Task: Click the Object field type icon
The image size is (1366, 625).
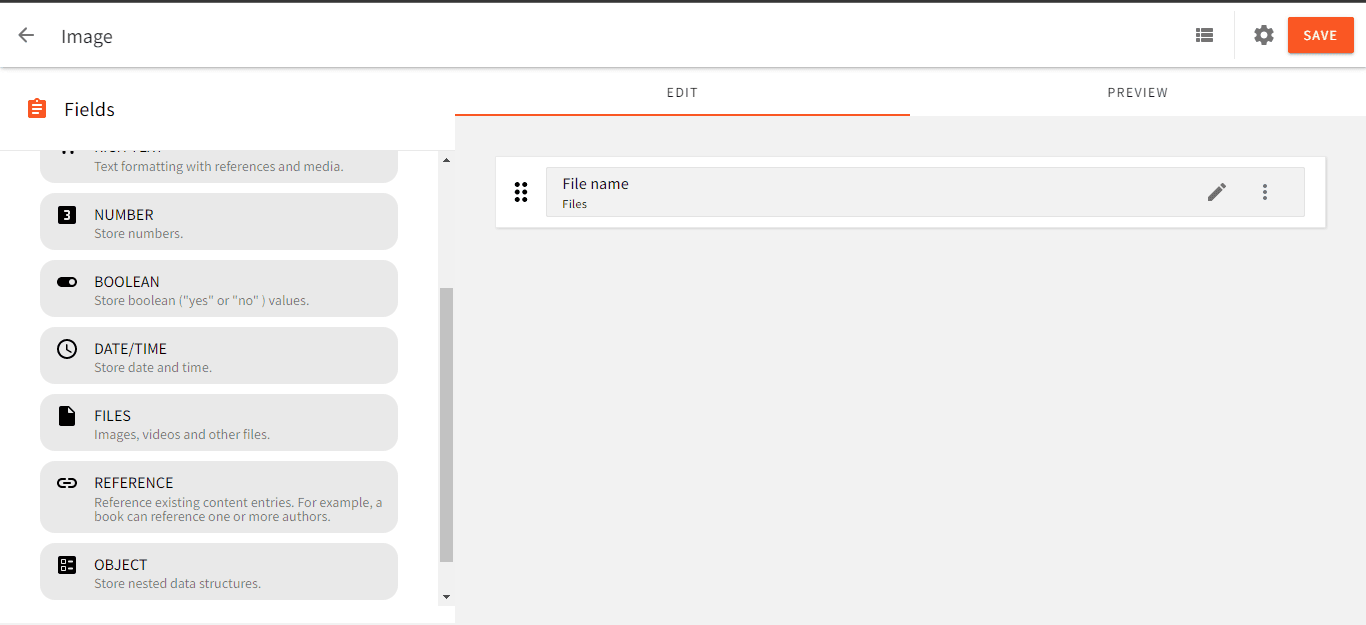Action: click(x=67, y=565)
